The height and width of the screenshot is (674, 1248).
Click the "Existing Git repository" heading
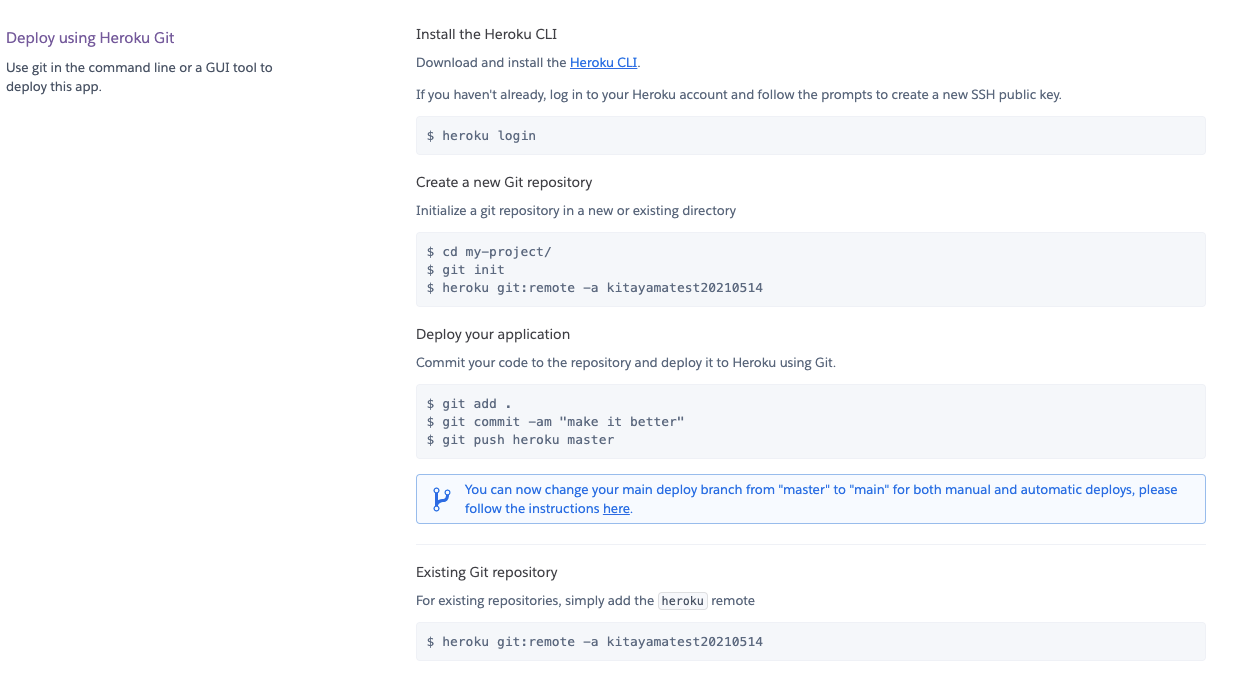(x=487, y=572)
